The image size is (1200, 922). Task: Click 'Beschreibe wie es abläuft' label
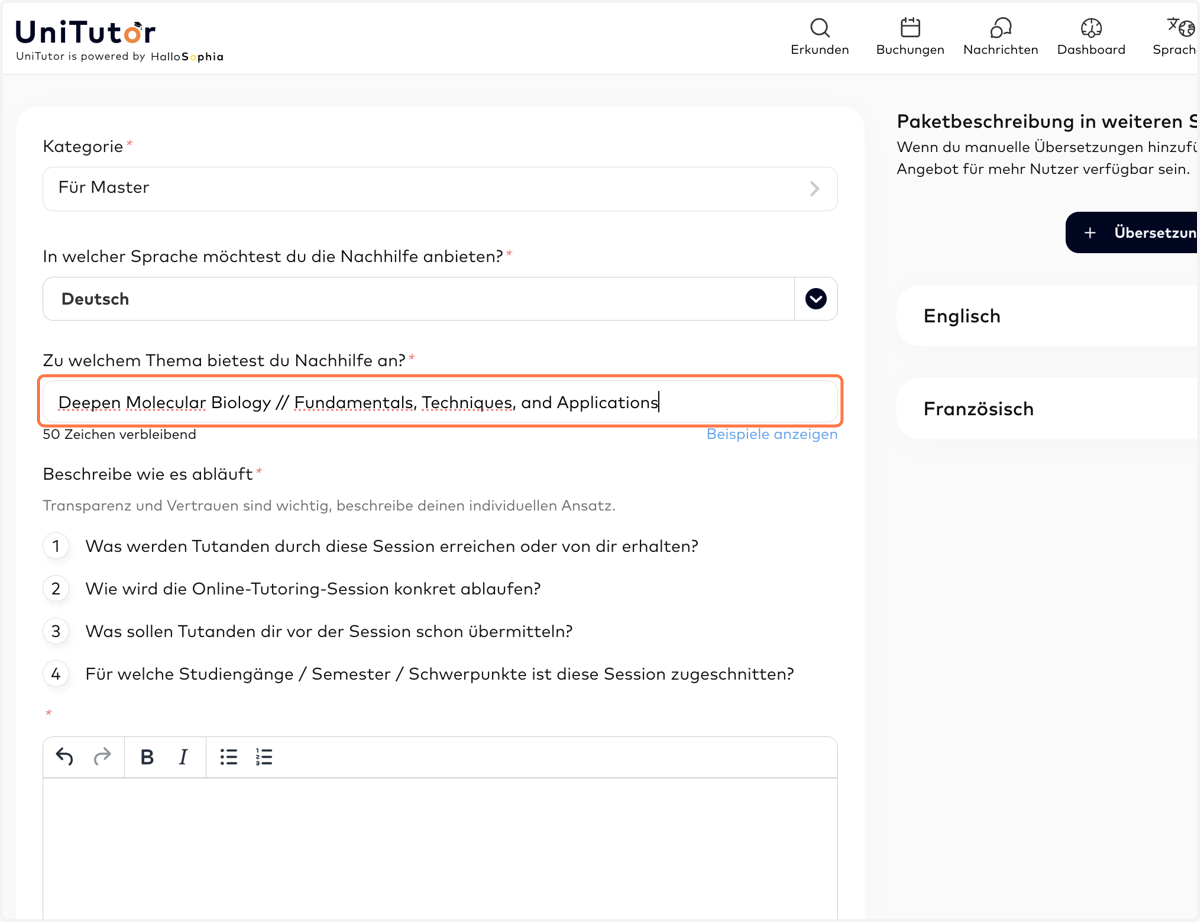coord(149,474)
